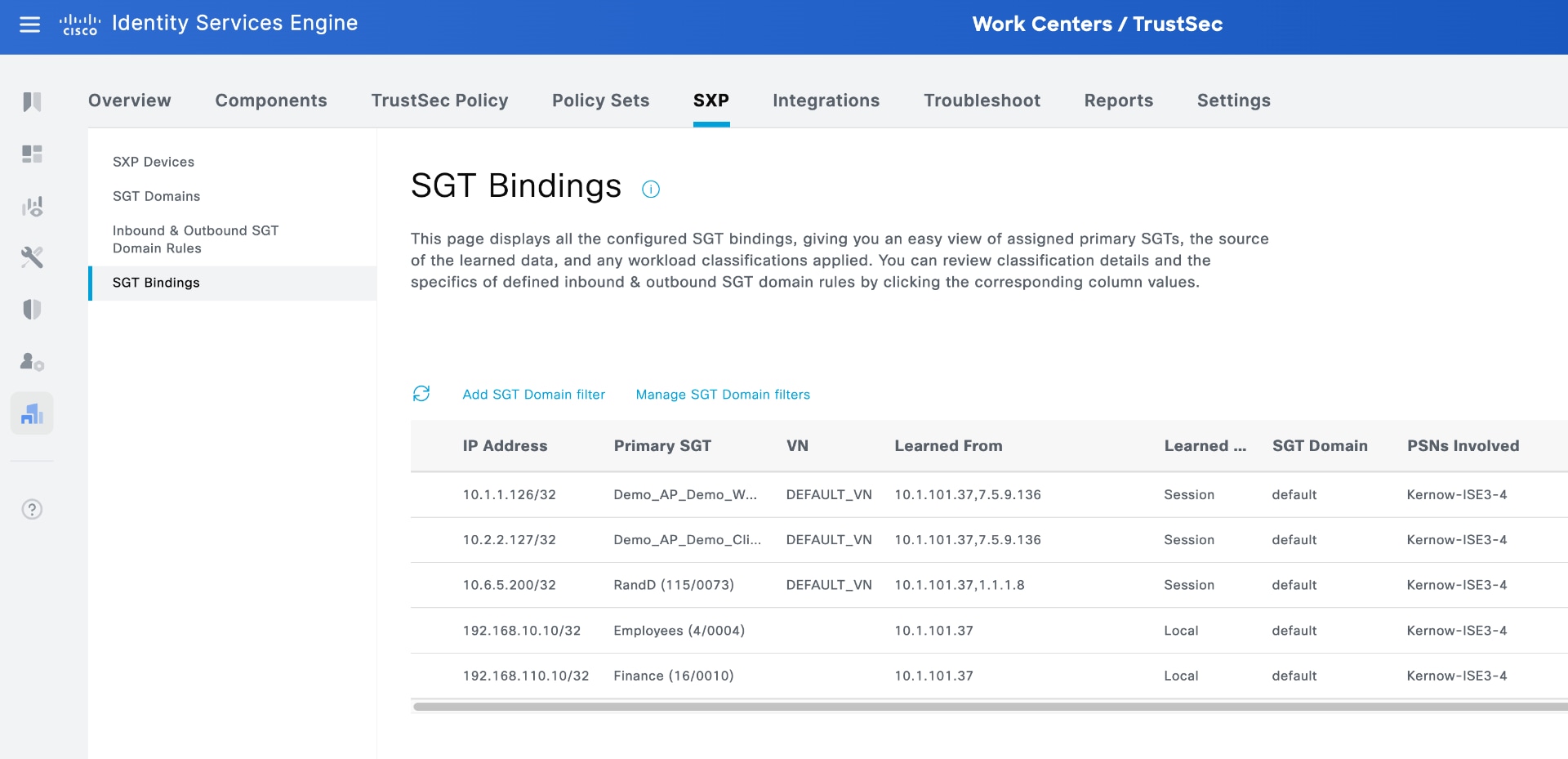This screenshot has width=1568, height=759.
Task: Go to the TrustSec Policy tab
Action: 439,100
